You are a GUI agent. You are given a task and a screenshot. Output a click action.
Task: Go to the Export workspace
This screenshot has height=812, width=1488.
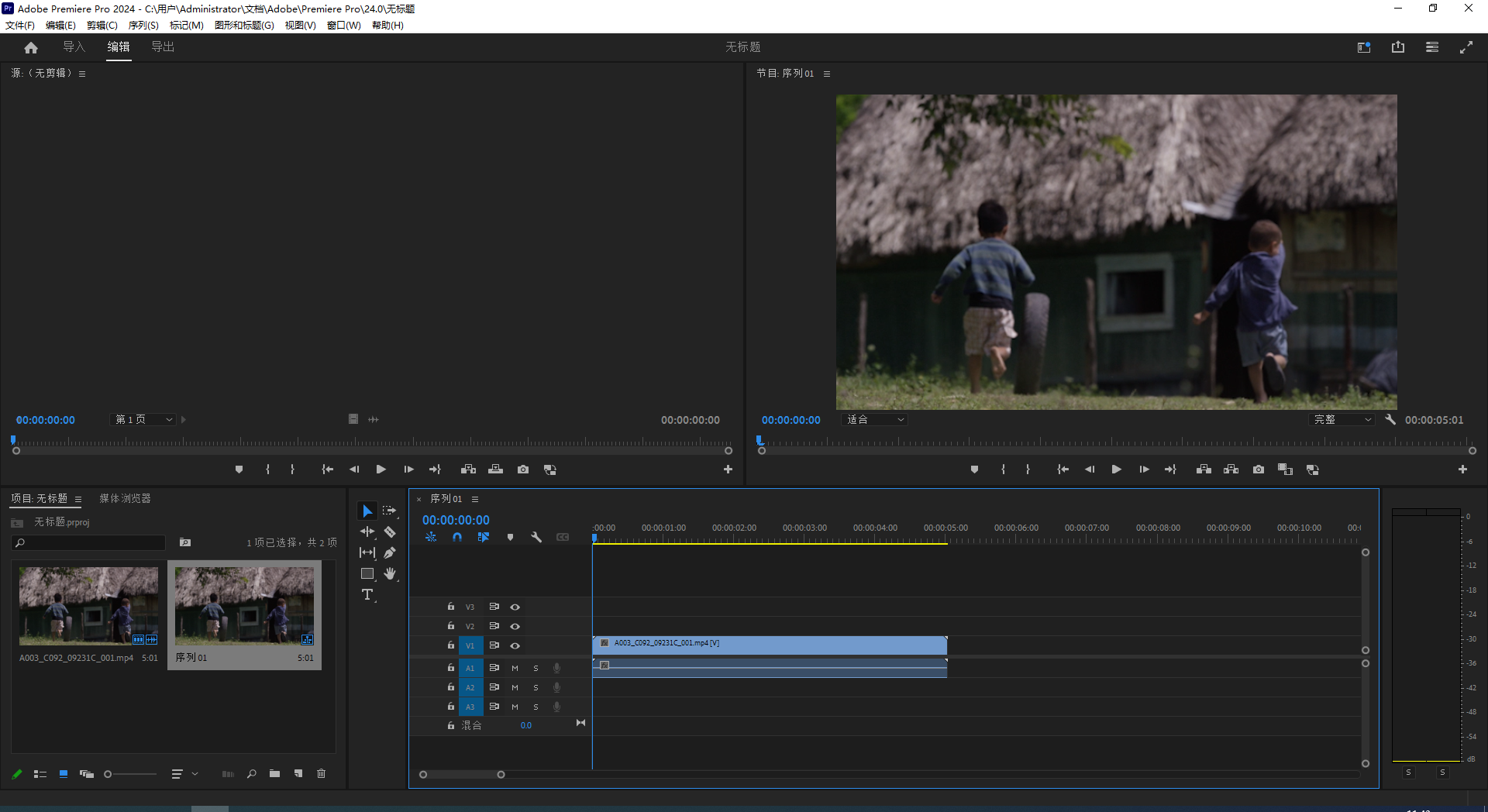pos(163,47)
